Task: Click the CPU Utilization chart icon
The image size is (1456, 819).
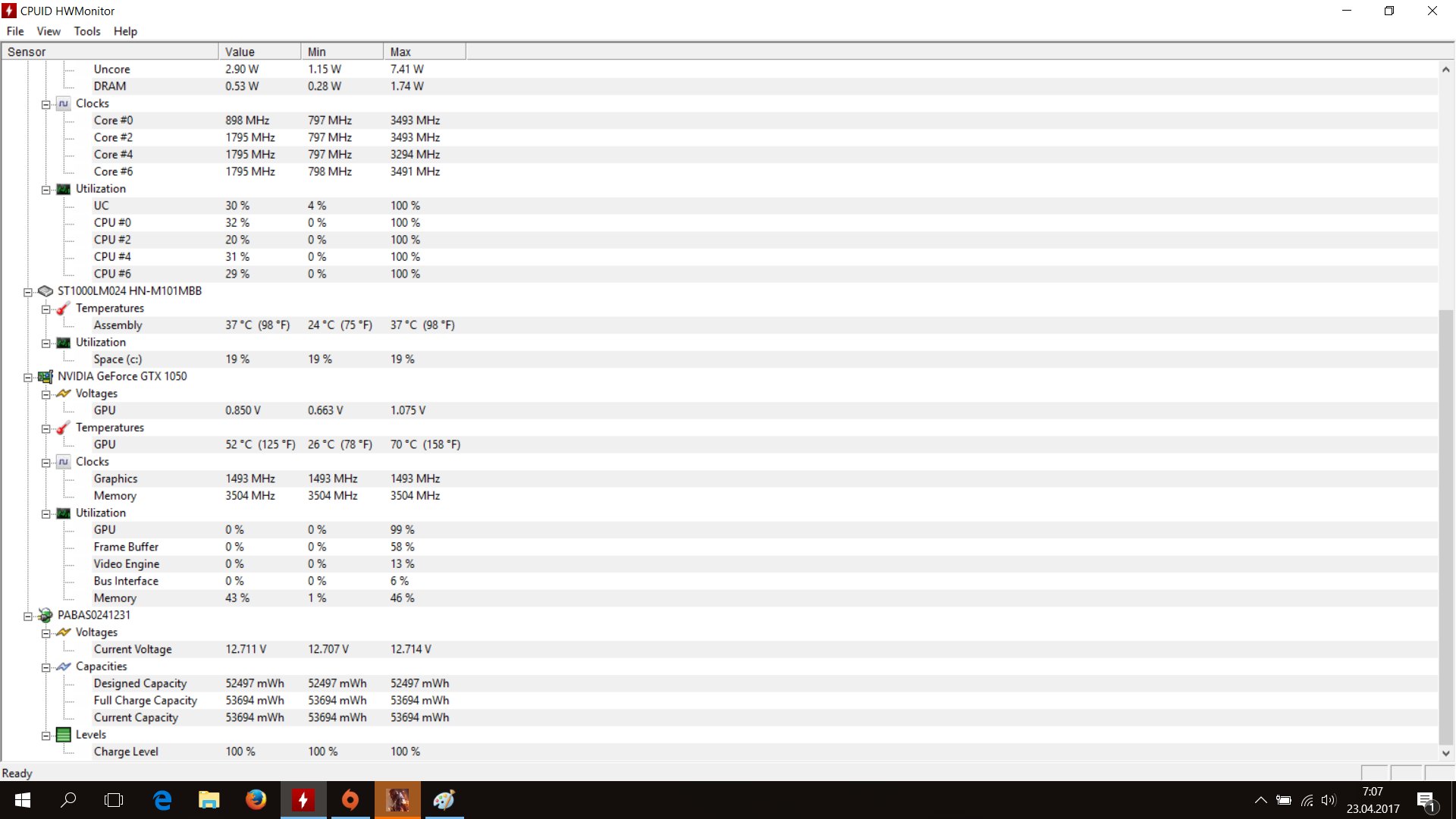Action: click(64, 189)
